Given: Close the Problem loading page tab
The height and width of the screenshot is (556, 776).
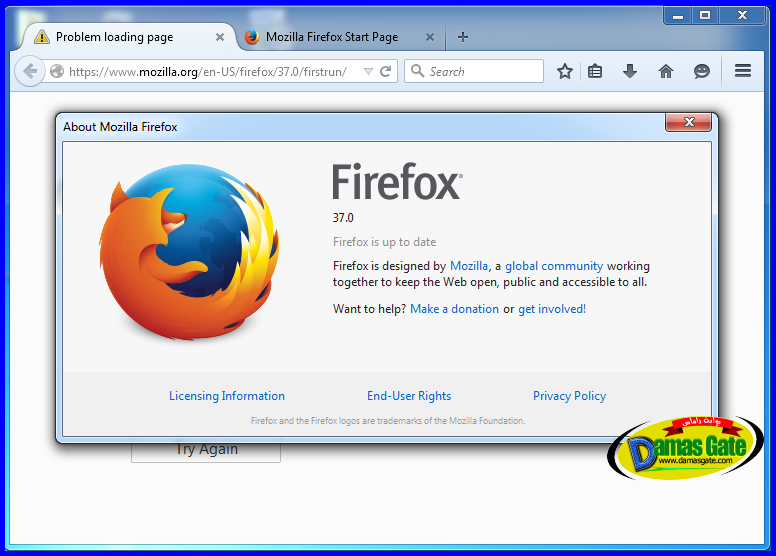Looking at the screenshot, I should point(220,37).
